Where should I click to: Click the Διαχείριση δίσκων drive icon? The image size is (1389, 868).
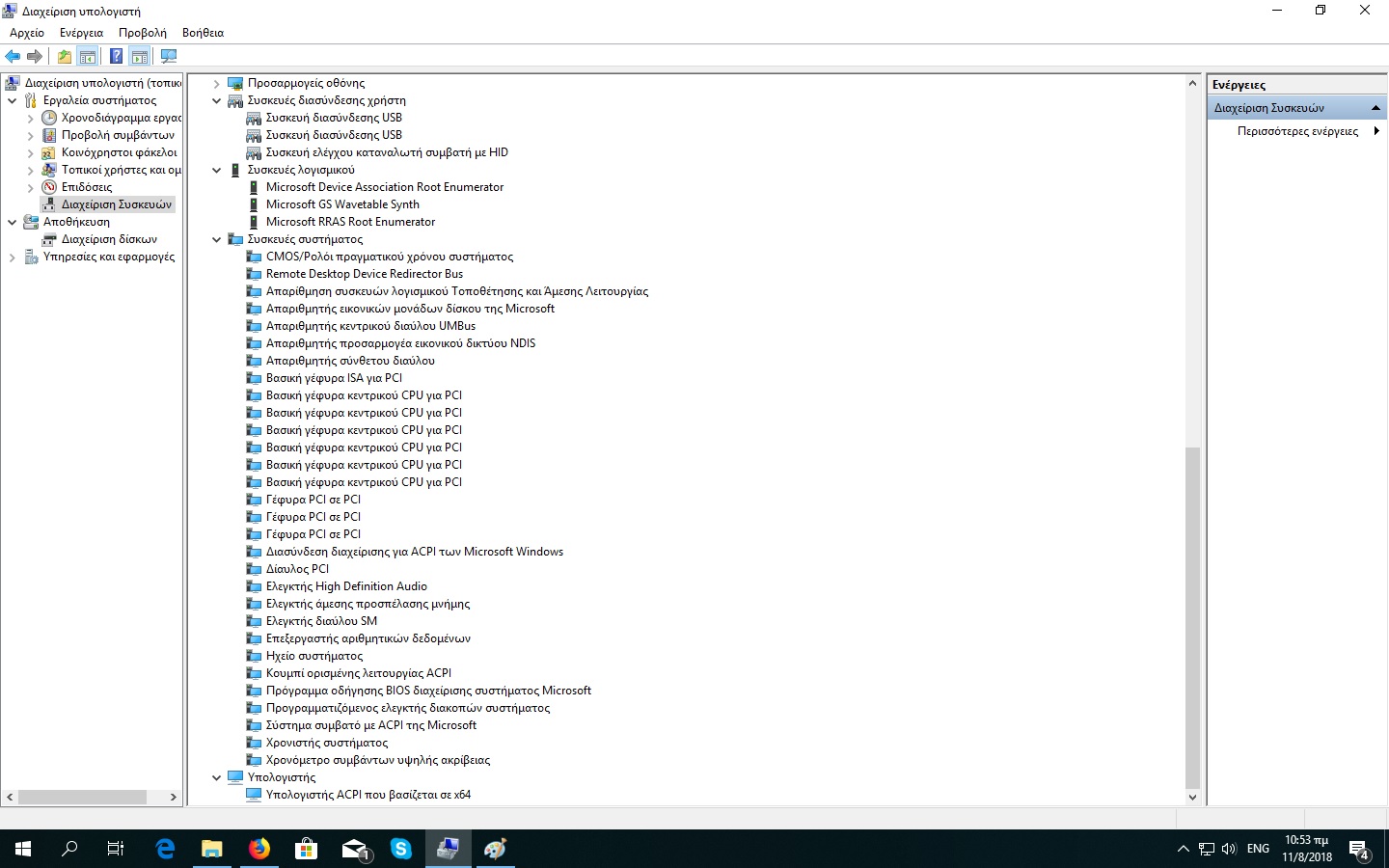[49, 239]
